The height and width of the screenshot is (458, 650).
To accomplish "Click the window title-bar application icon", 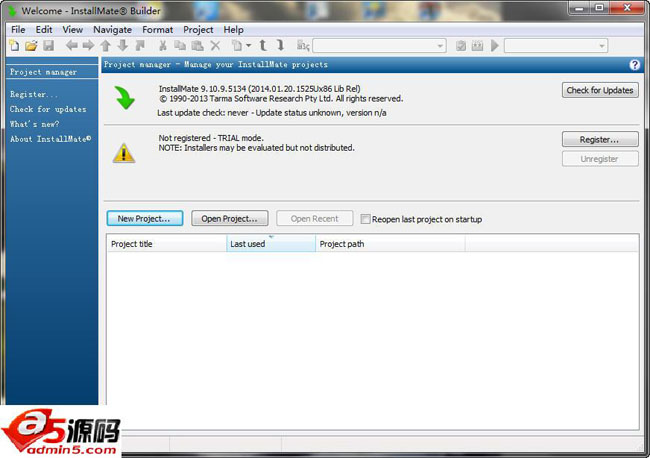I will (12, 10).
